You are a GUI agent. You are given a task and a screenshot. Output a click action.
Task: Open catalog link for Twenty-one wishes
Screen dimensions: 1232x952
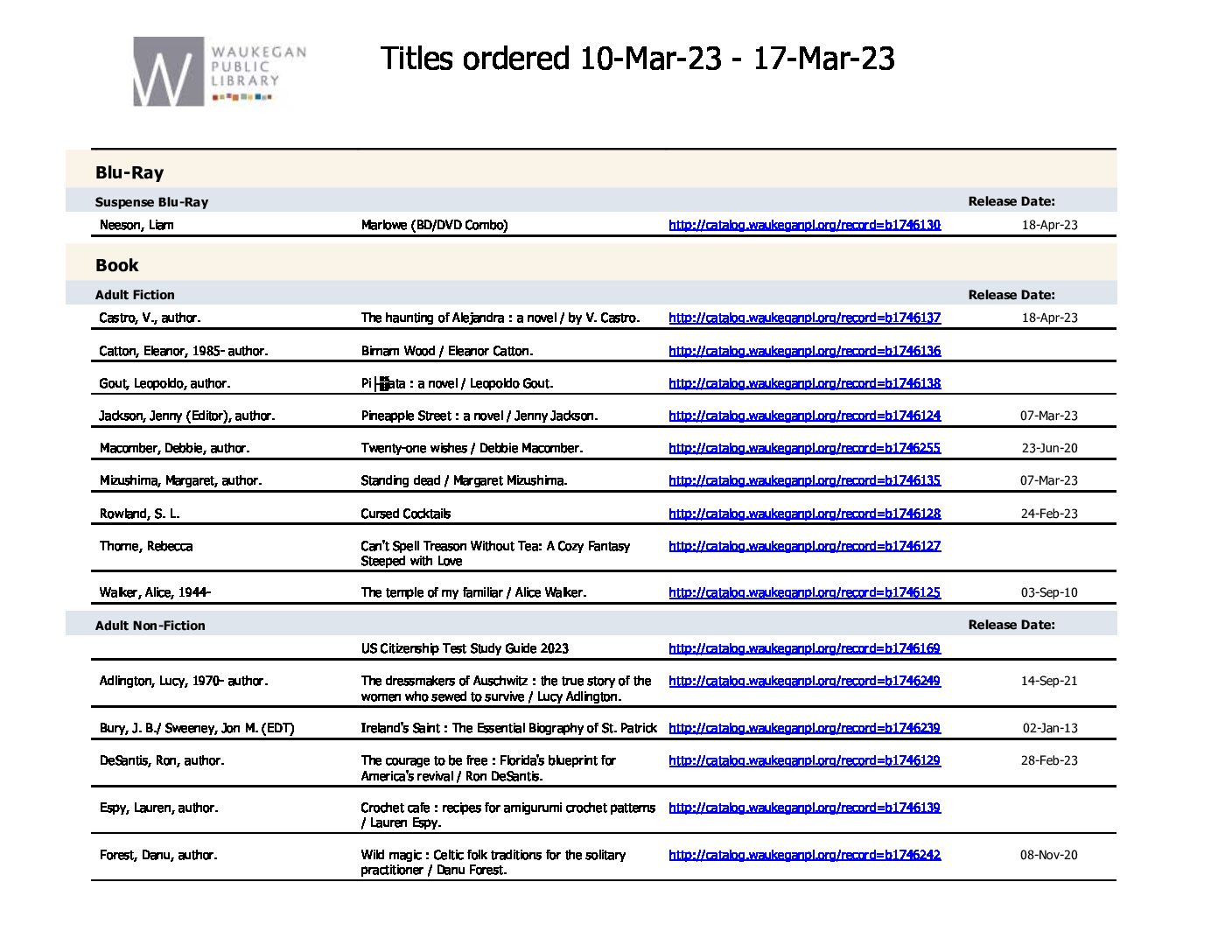804,448
